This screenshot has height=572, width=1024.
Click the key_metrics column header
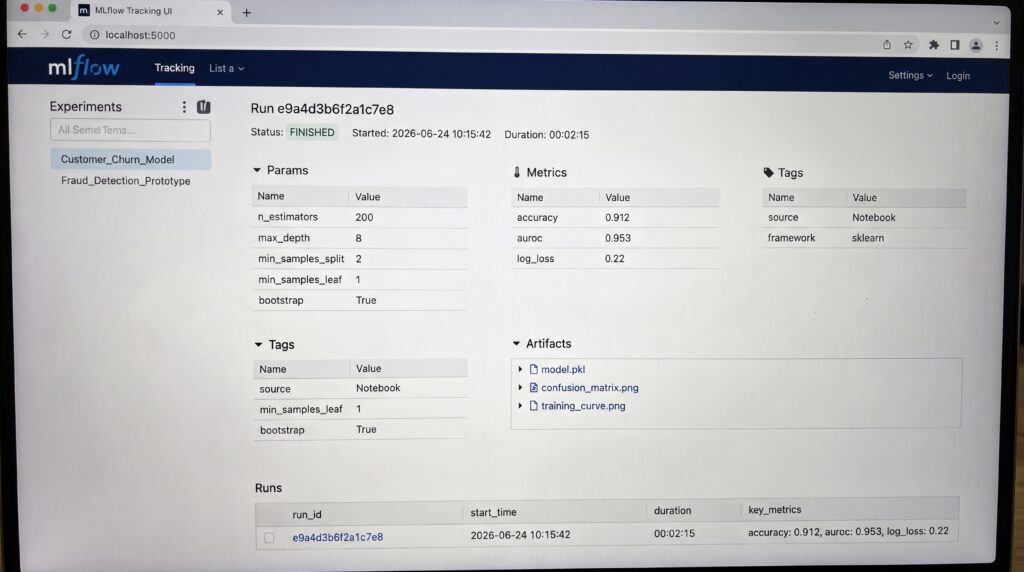pyautogui.click(x=775, y=510)
